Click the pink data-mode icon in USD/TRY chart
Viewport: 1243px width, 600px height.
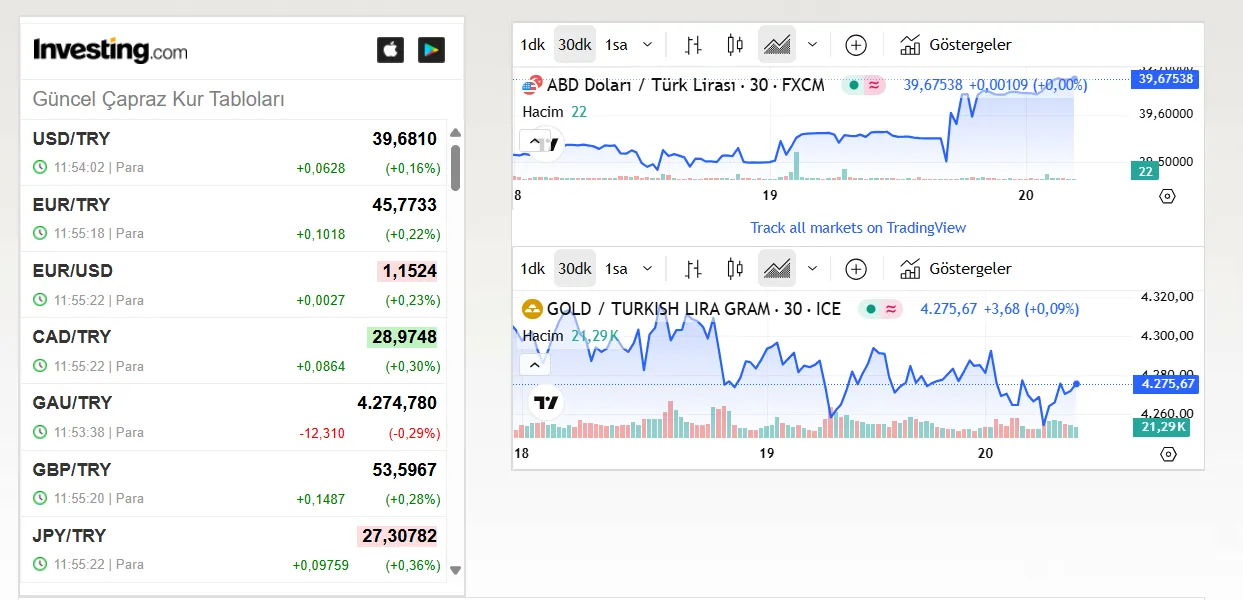874,85
